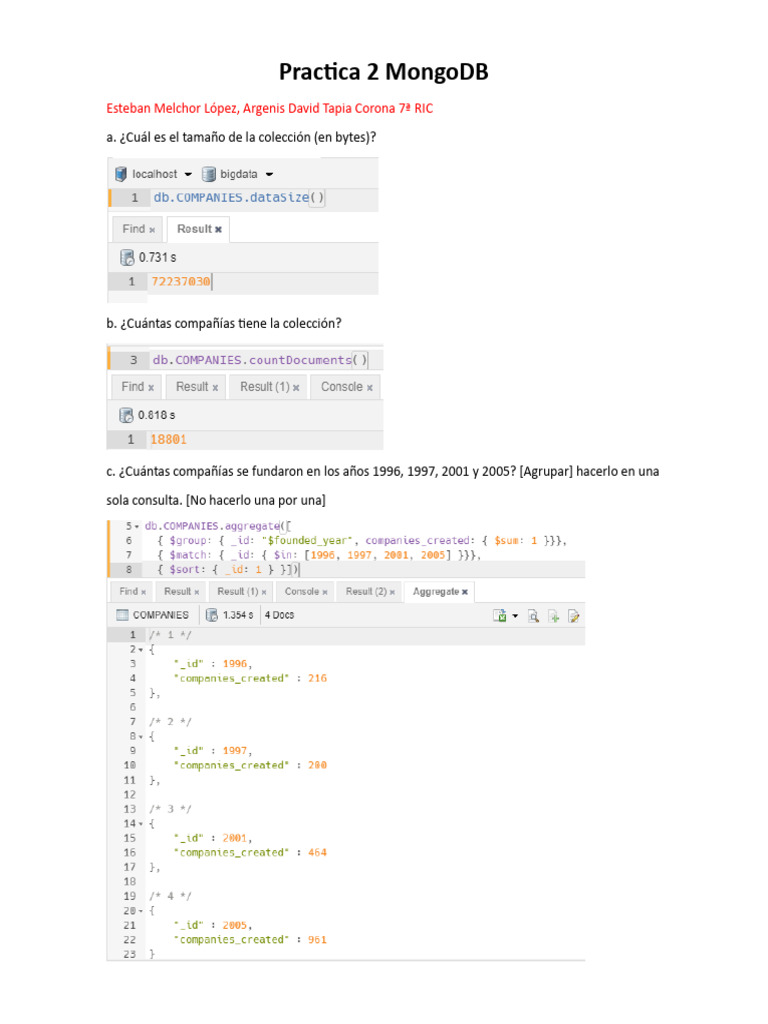The image size is (768, 1024).
Task: Open the bigdata database dropdown
Action: (x=270, y=173)
